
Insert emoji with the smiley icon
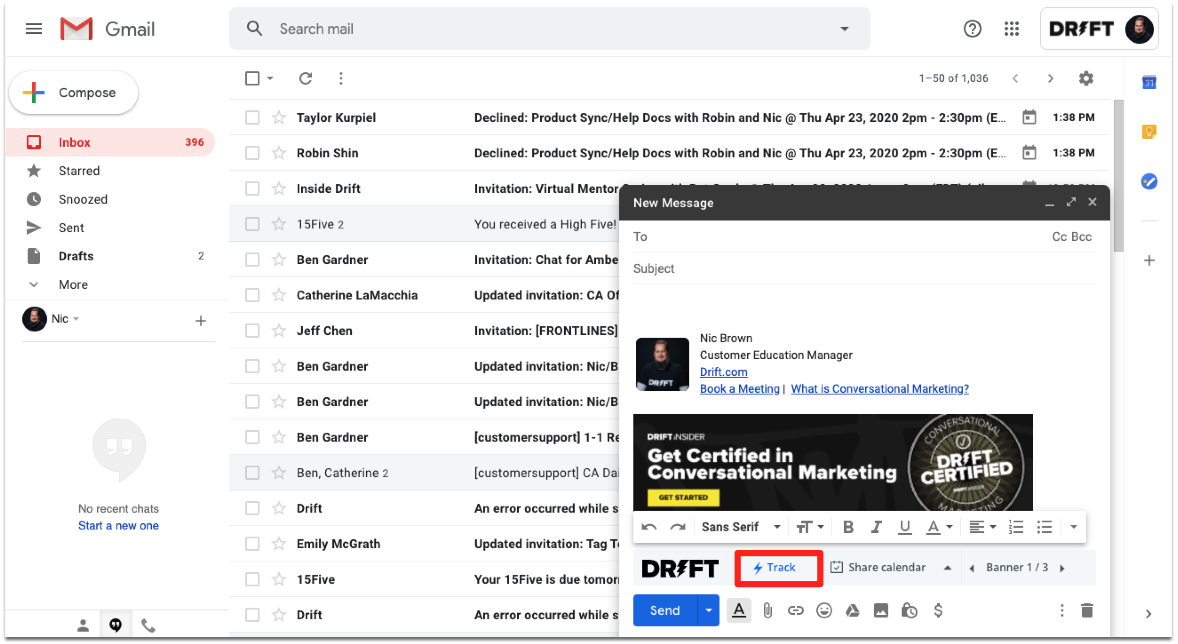pyautogui.click(x=824, y=611)
